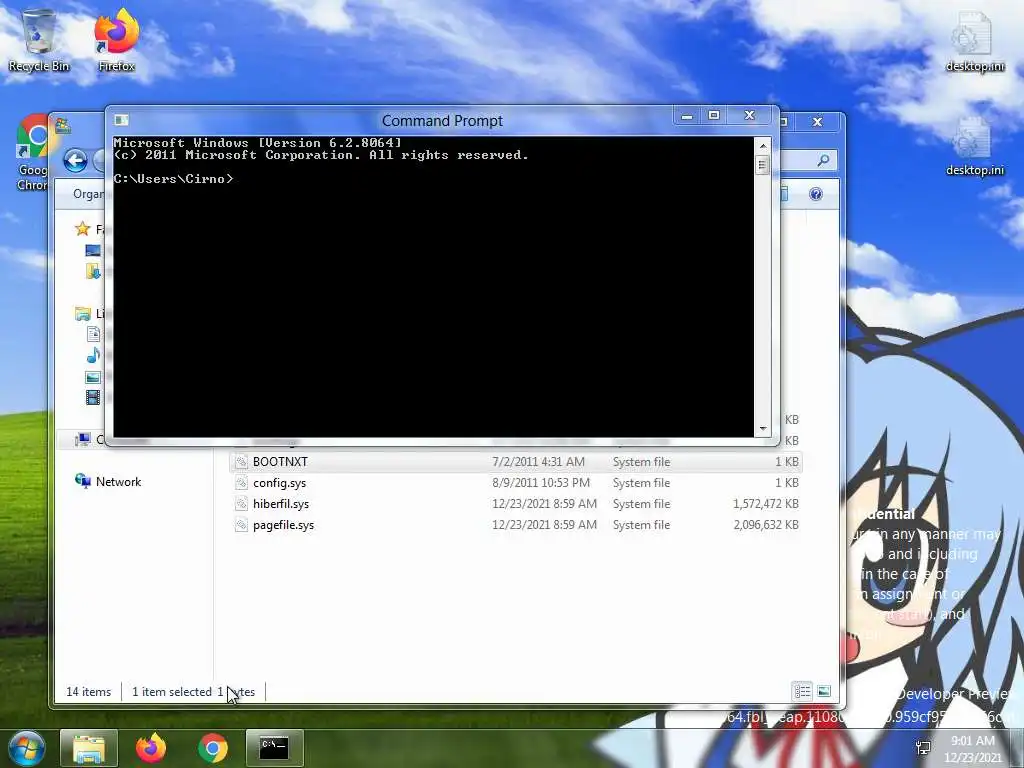This screenshot has width=1024, height=768.
Task: Open the network icon in system tray
Action: [923, 748]
